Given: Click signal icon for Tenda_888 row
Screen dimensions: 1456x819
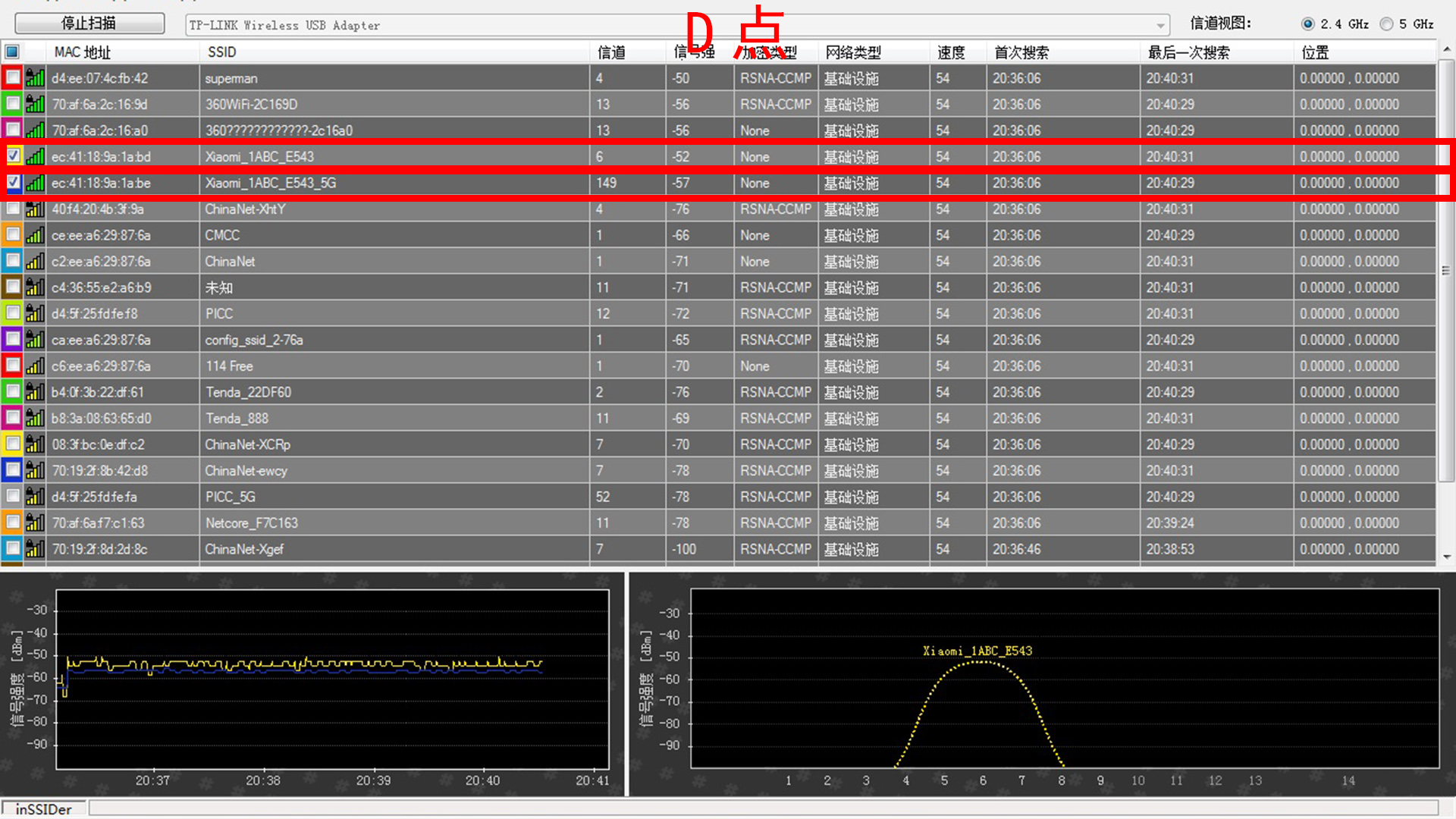Looking at the screenshot, I should (x=35, y=418).
